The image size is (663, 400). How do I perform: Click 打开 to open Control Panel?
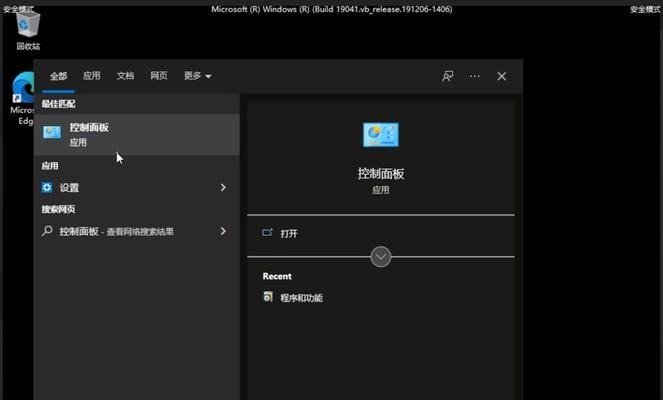289,233
